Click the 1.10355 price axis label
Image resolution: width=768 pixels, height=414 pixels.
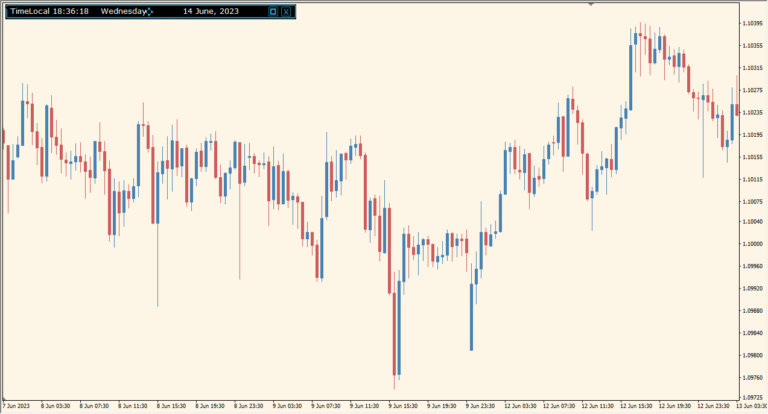(752, 46)
